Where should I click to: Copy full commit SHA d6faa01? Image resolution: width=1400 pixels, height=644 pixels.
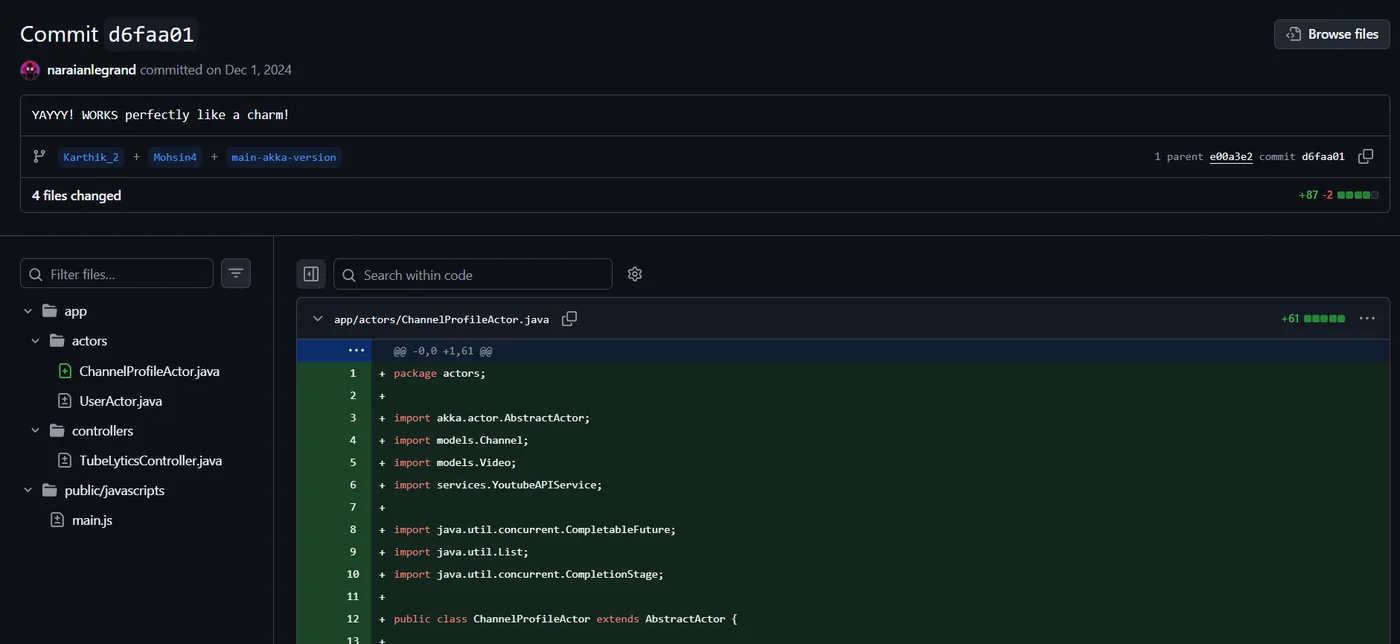1366,156
